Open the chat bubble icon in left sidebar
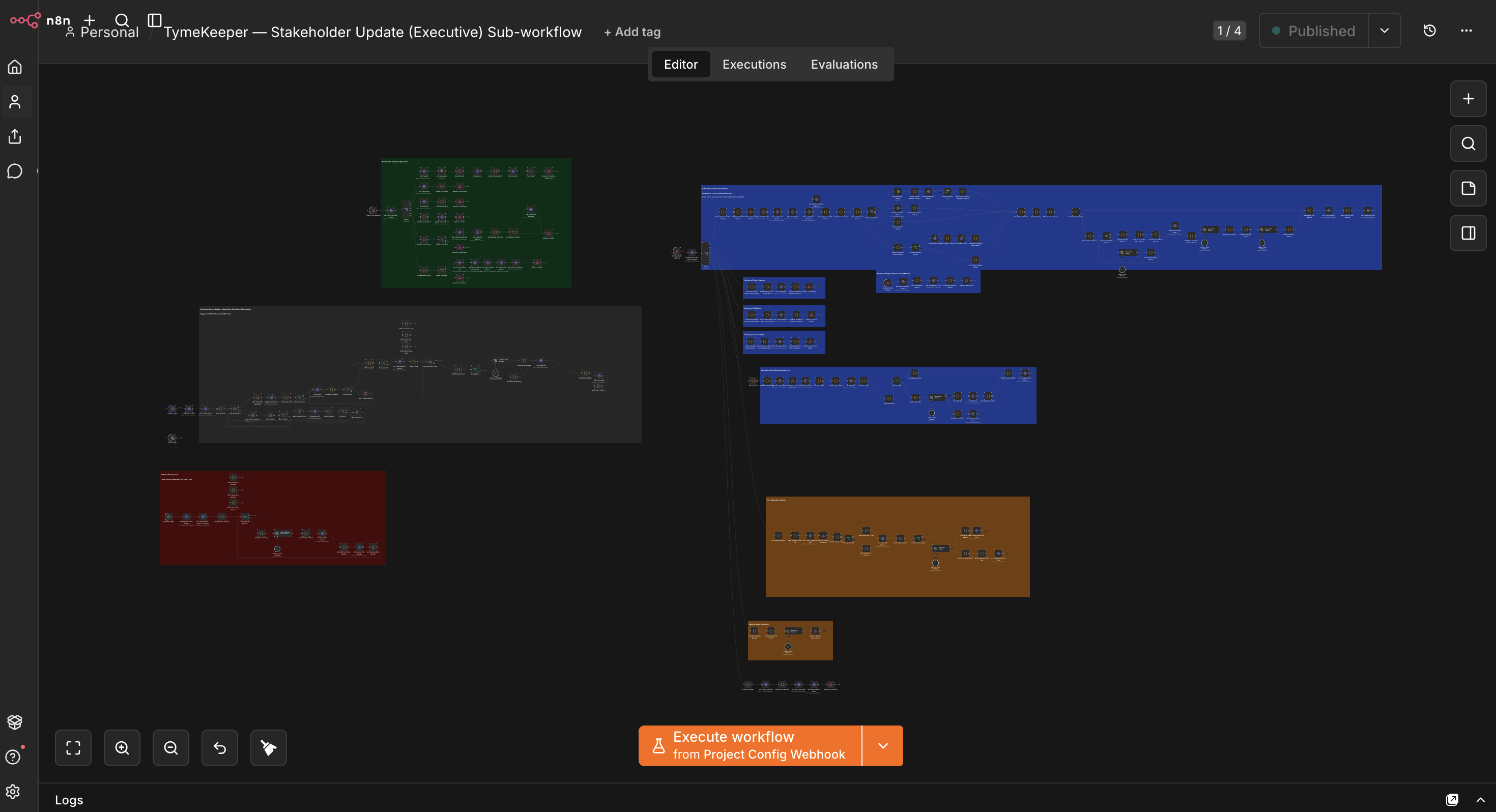The width and height of the screenshot is (1496, 812). (x=15, y=171)
